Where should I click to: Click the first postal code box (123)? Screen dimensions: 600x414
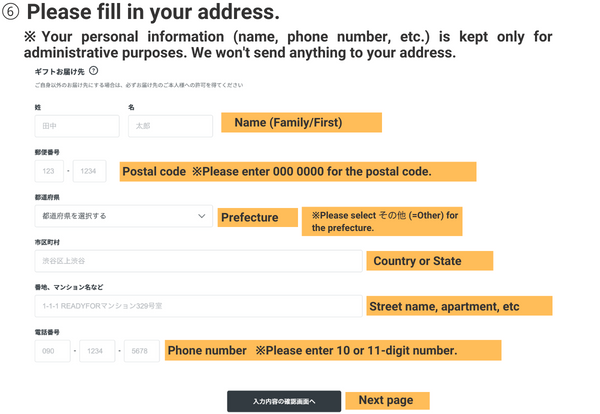point(47,171)
